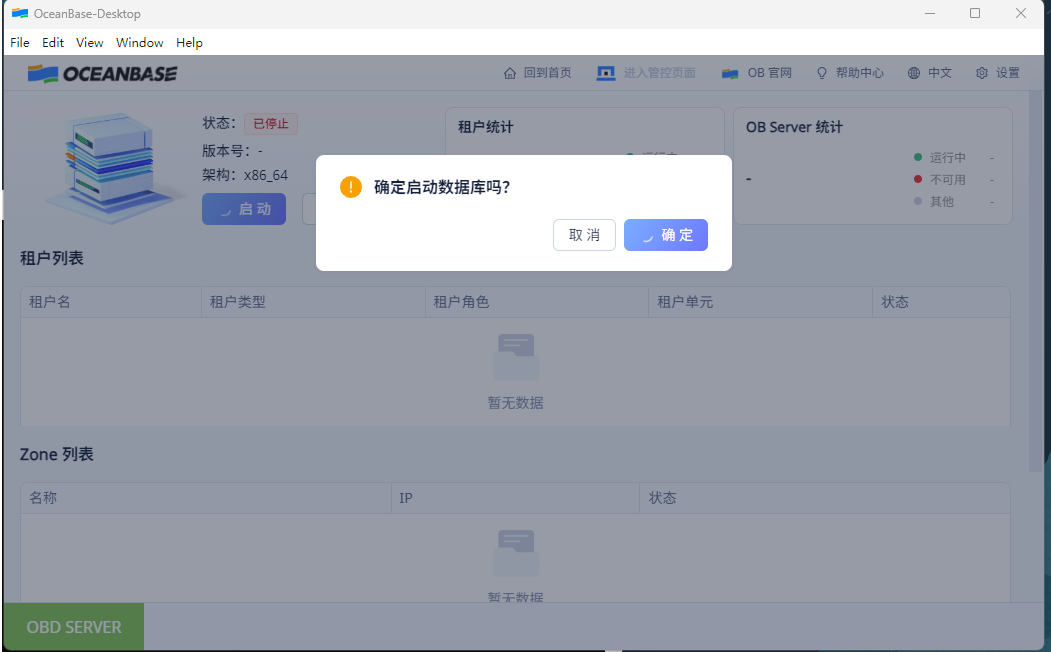Click the monitor icon beside 进入管控页面
This screenshot has width=1051, height=652.
point(606,73)
